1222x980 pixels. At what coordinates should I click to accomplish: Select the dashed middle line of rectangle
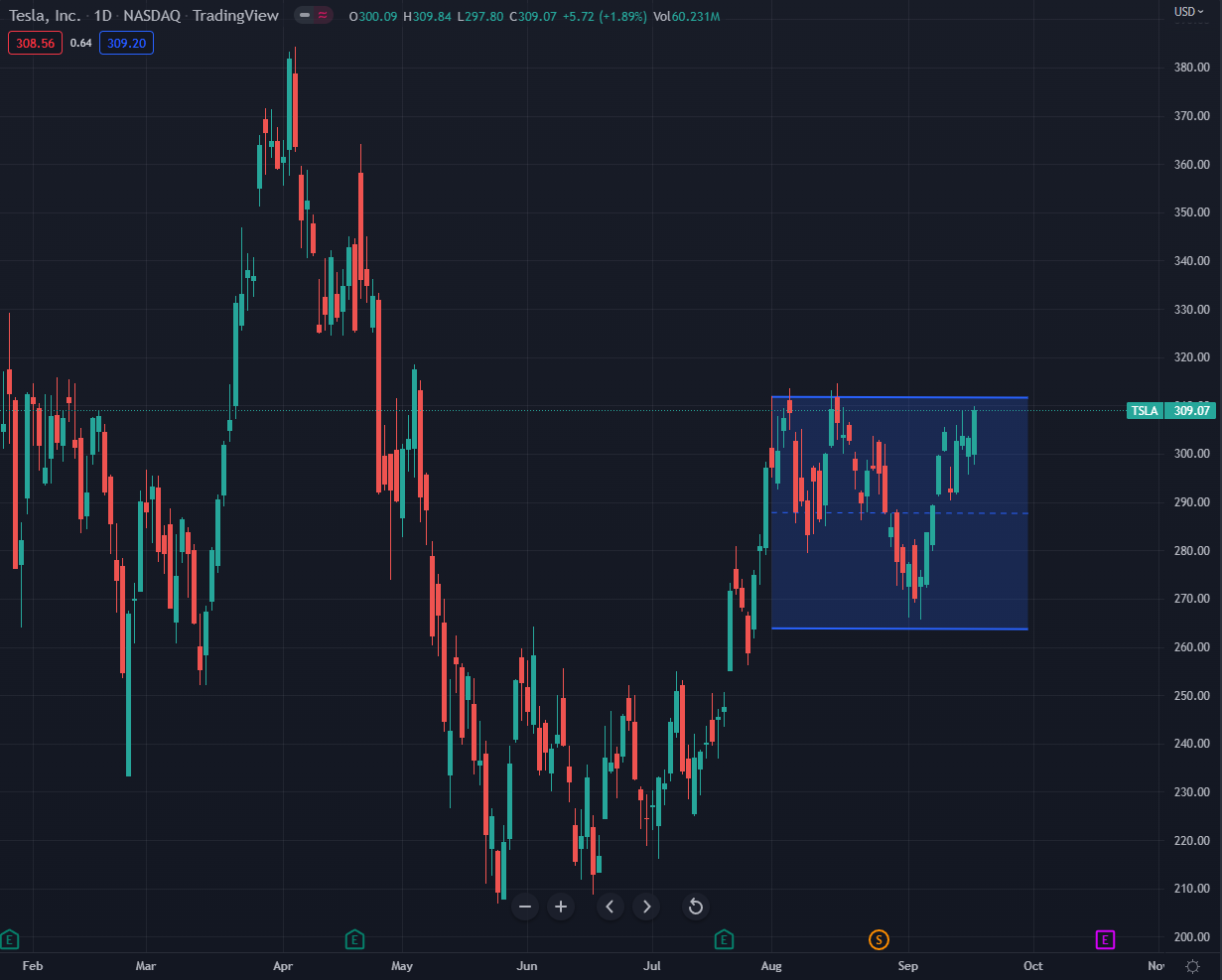899,513
